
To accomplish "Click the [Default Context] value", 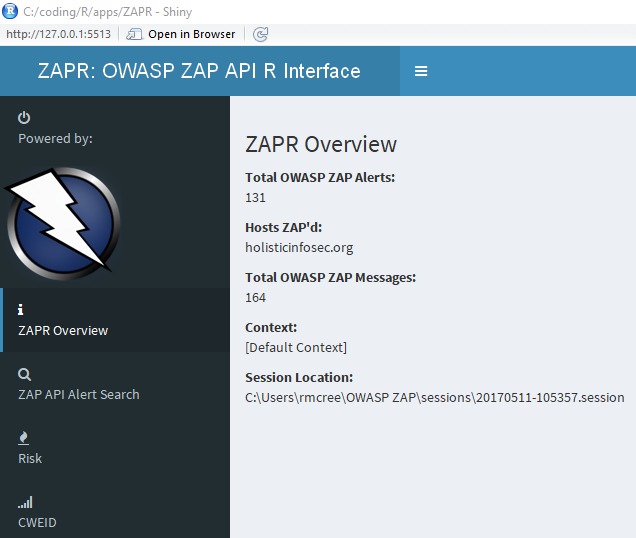I will [296, 348].
